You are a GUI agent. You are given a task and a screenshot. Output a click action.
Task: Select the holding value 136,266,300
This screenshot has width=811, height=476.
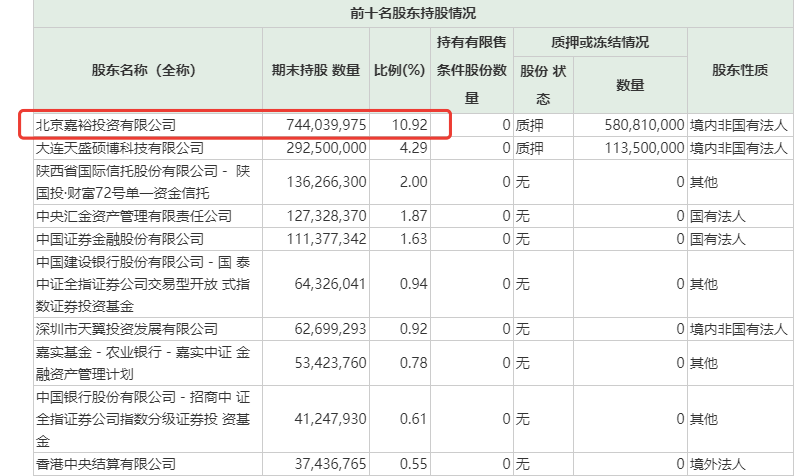(326, 182)
